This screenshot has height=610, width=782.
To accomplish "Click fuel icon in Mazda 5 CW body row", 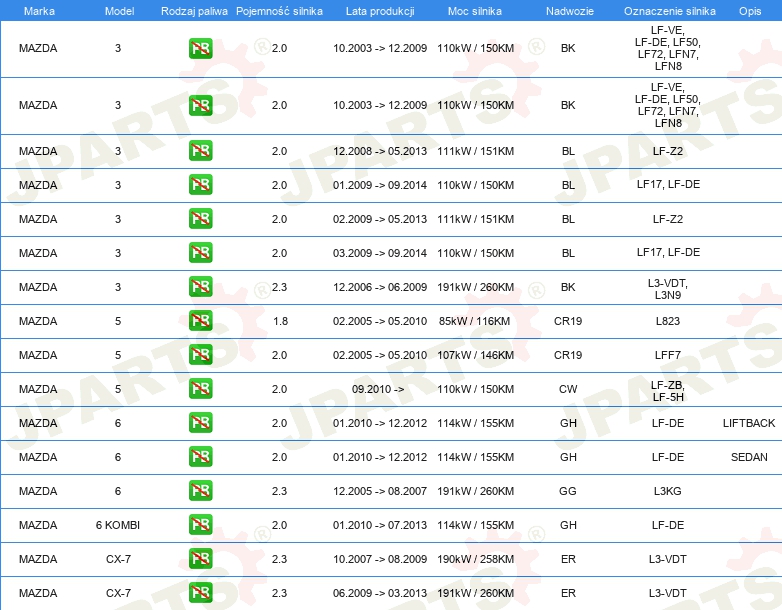I will pos(200,389).
